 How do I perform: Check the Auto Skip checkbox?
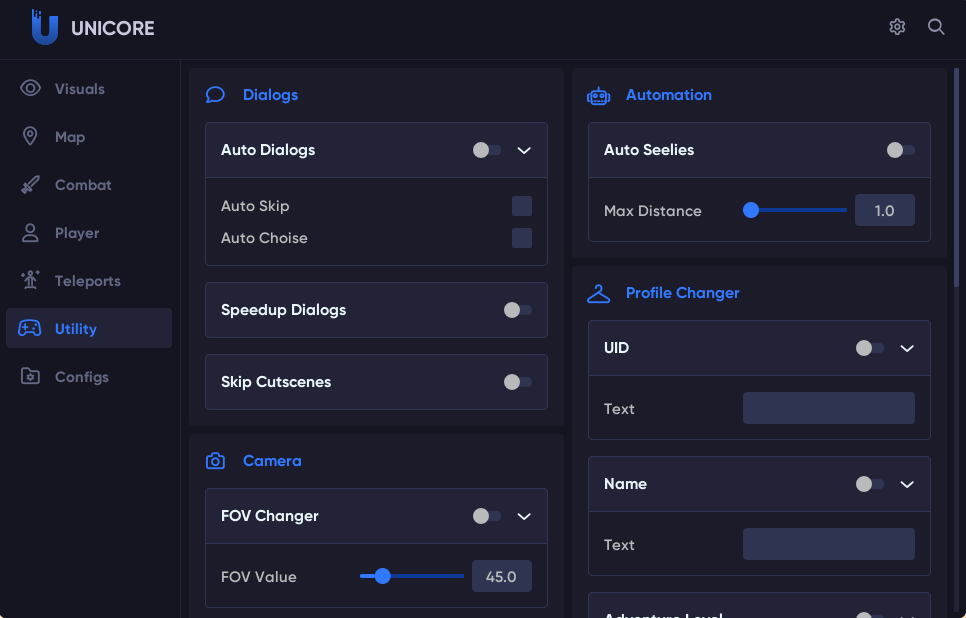[x=521, y=206]
